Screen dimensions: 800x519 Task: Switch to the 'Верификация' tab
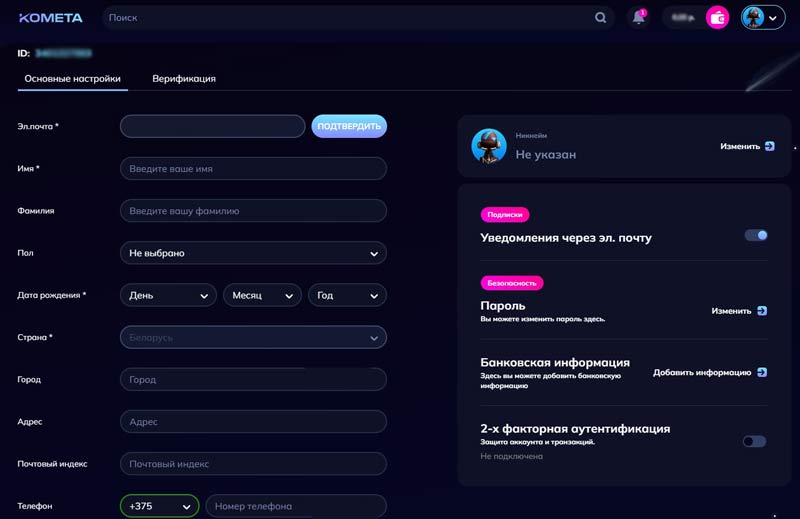point(184,78)
